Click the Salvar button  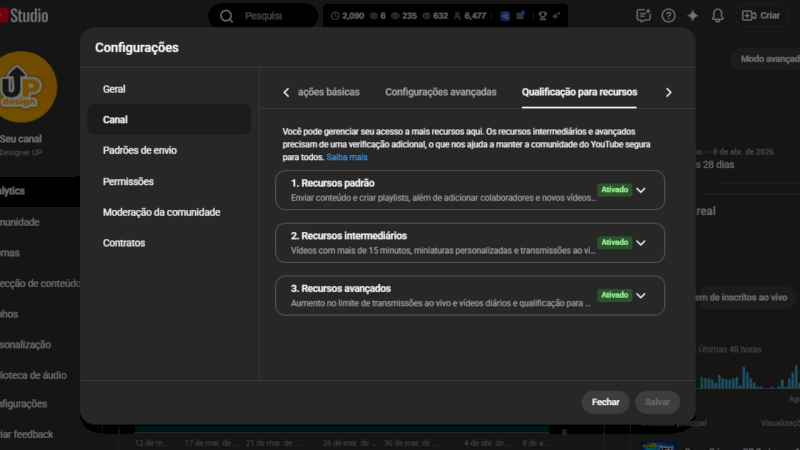pos(657,402)
